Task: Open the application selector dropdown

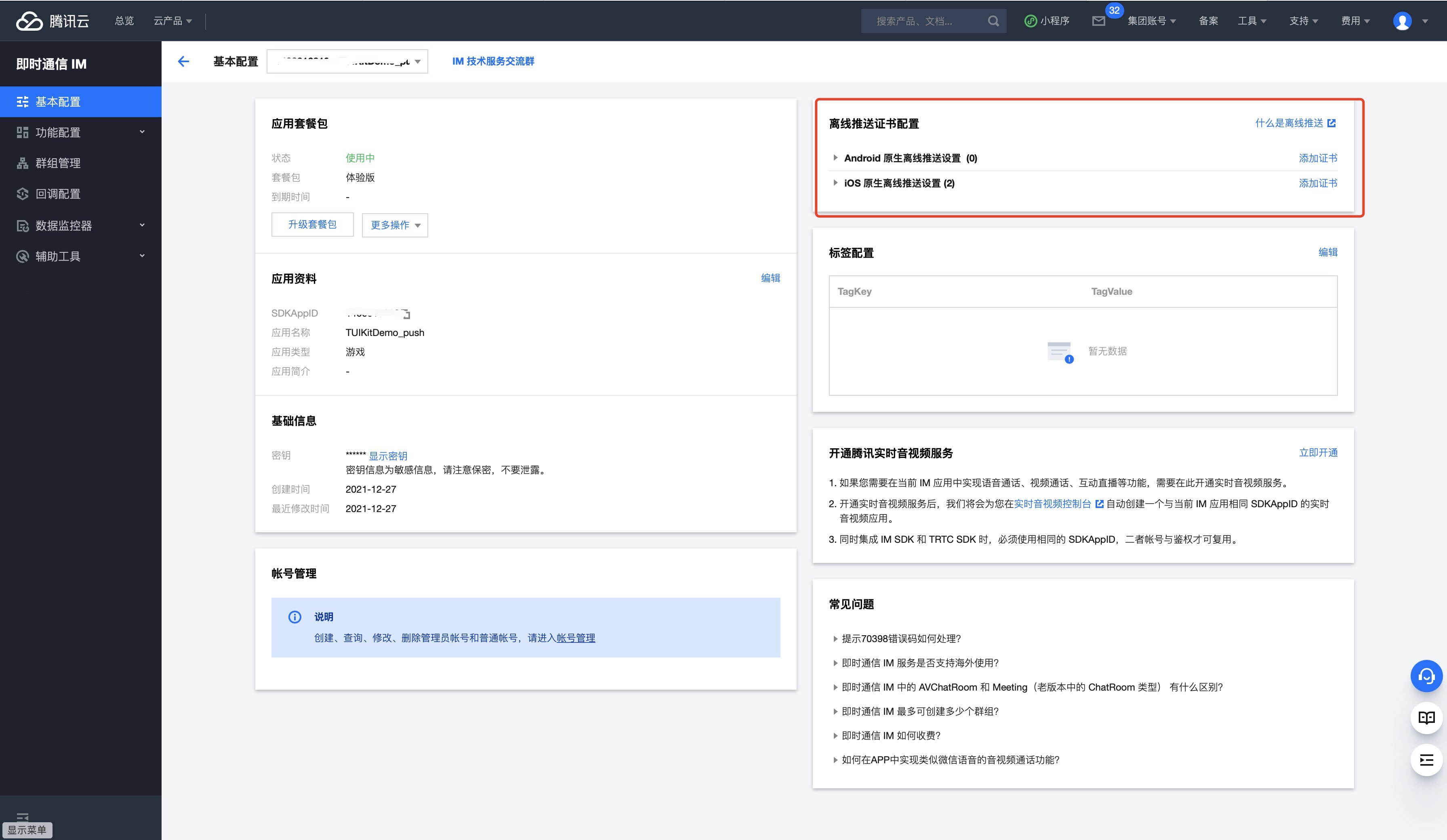Action: 347,61
